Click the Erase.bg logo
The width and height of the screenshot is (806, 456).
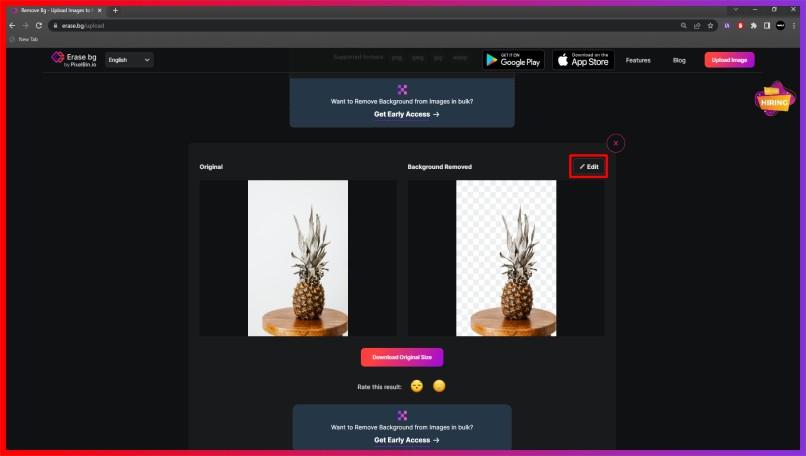tap(74, 60)
